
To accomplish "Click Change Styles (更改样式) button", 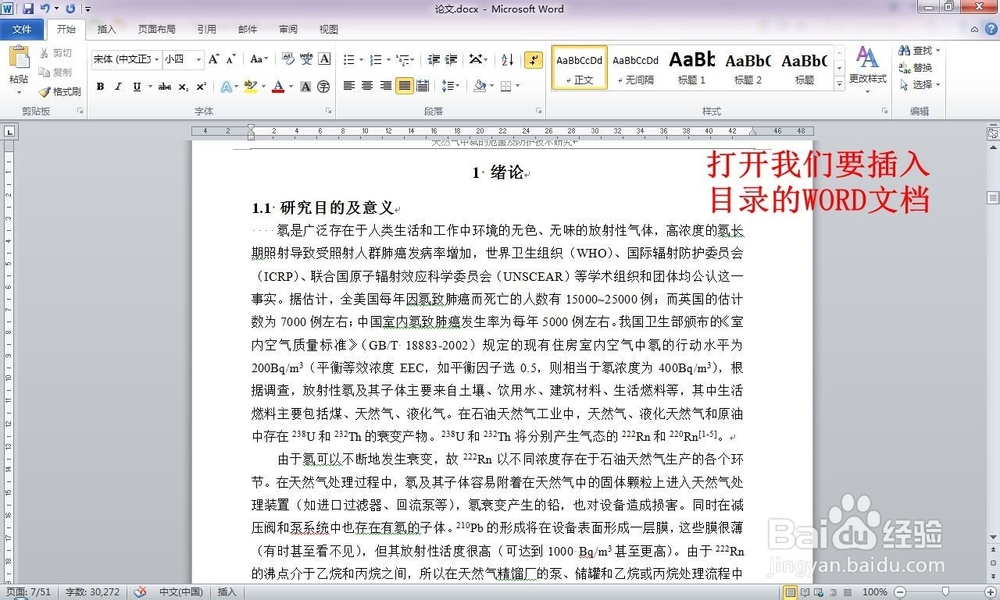I will (x=867, y=69).
